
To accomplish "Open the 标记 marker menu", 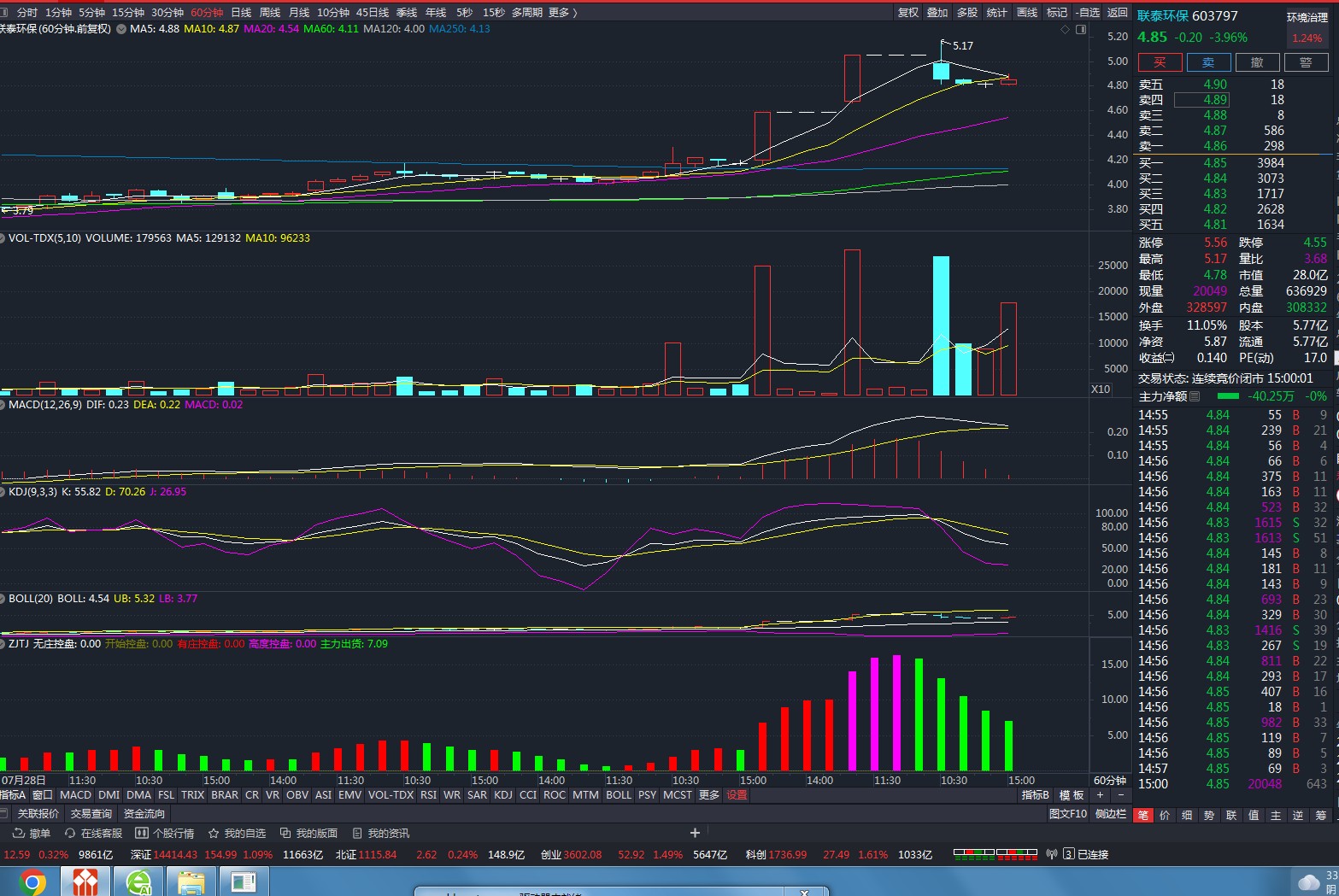I will coord(1057,13).
